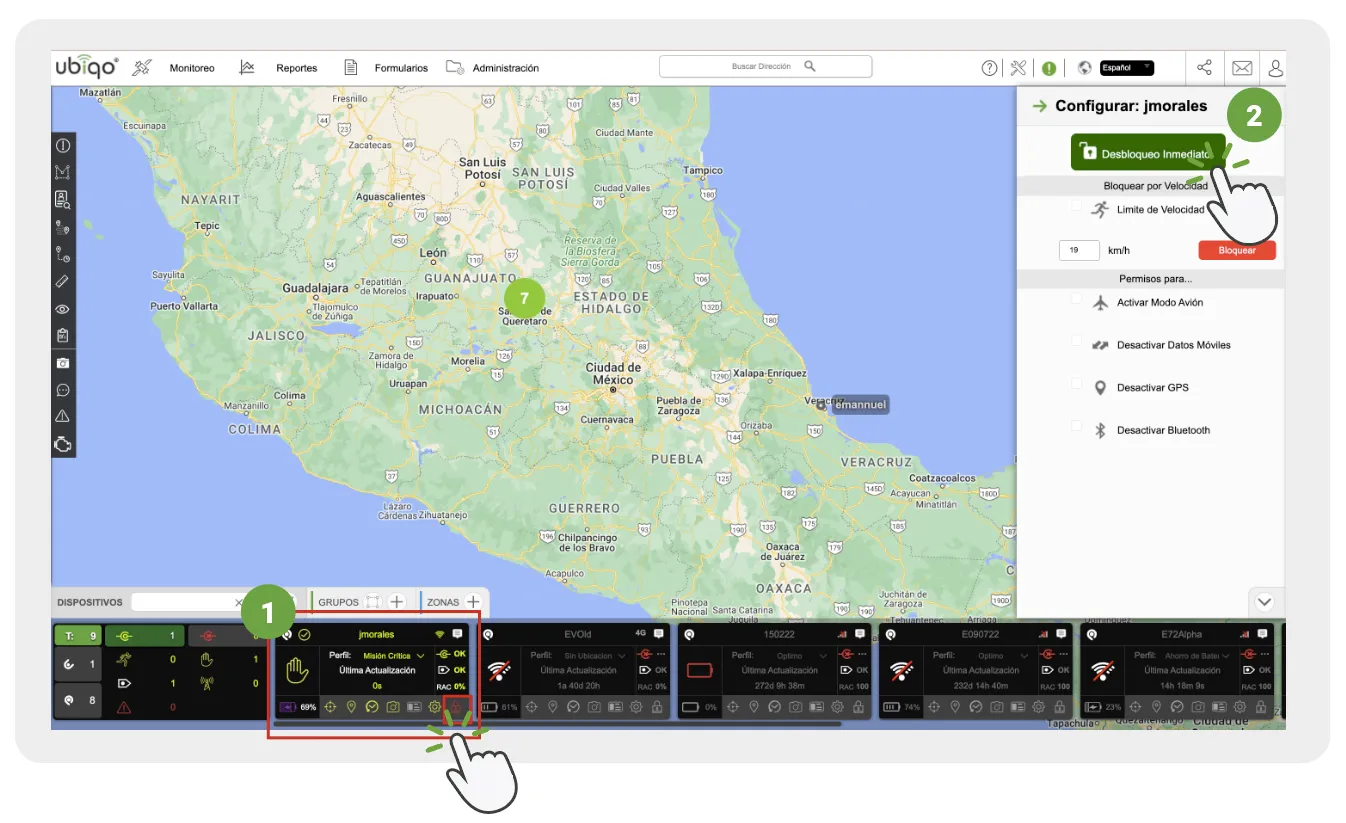Open the Español language dropdown
This screenshot has height=823, width=1346.
coord(1127,68)
